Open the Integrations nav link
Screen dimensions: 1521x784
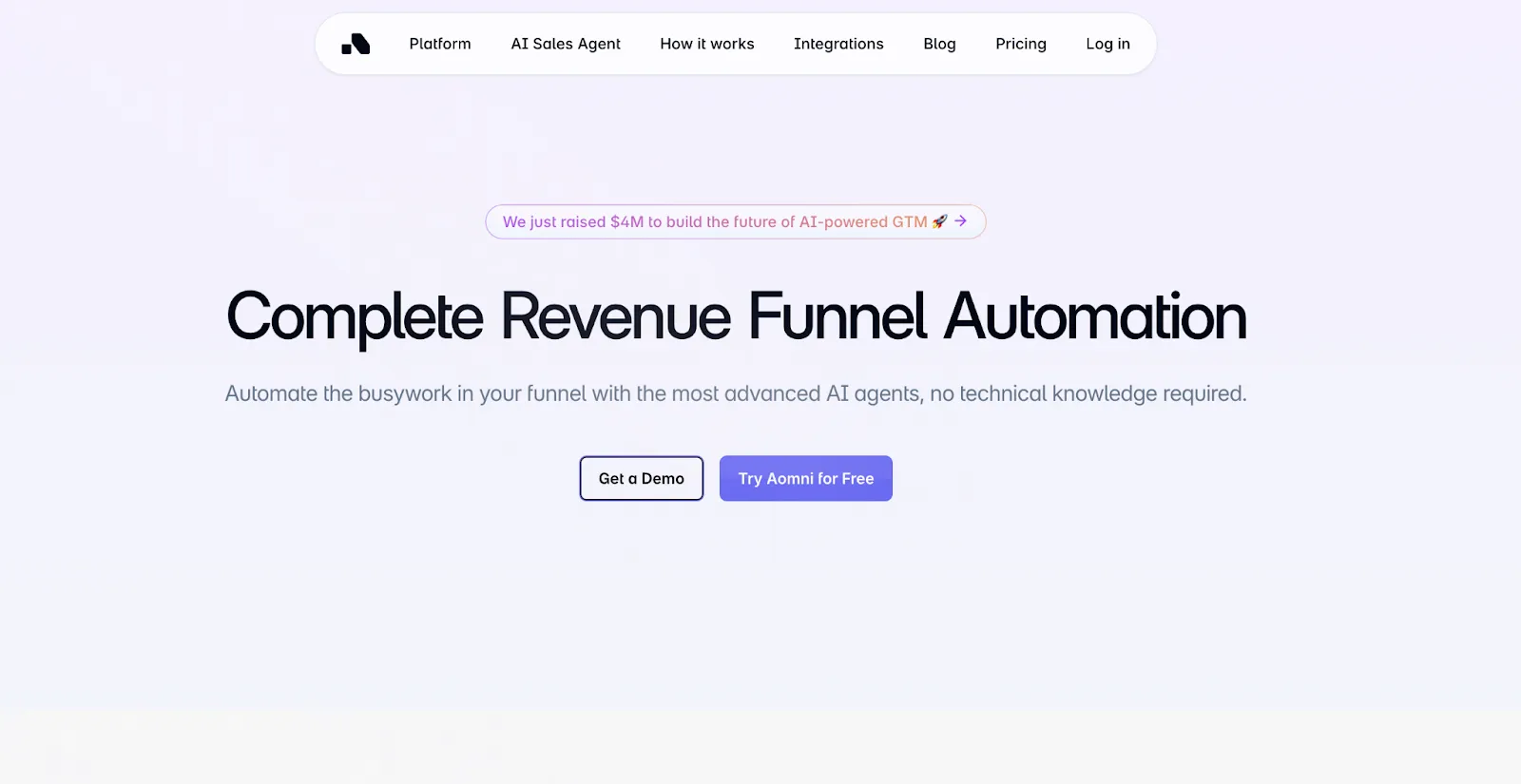(x=838, y=44)
